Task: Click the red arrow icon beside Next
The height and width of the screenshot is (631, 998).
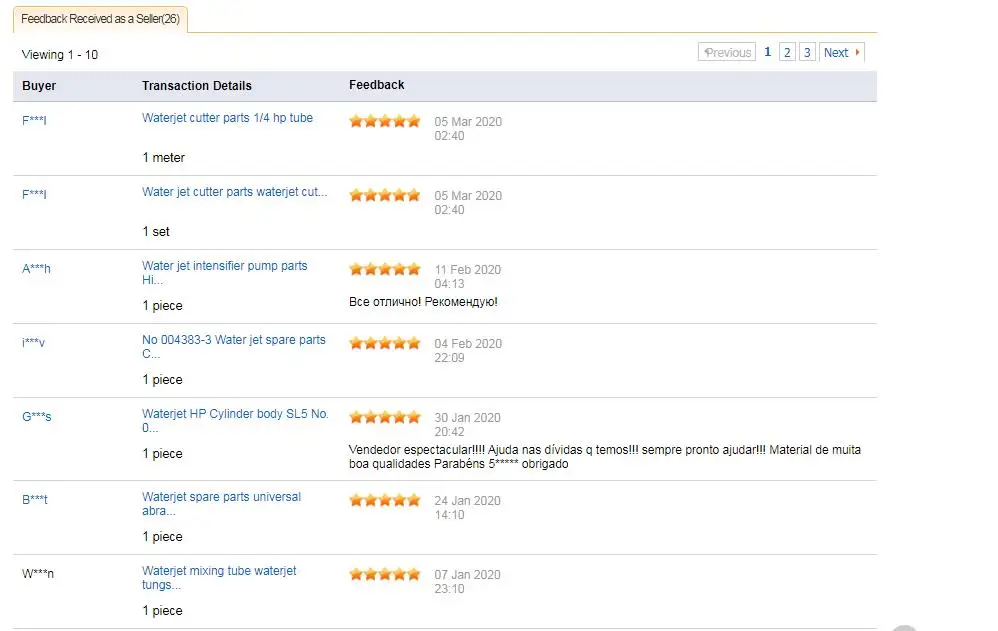Action: [x=857, y=52]
